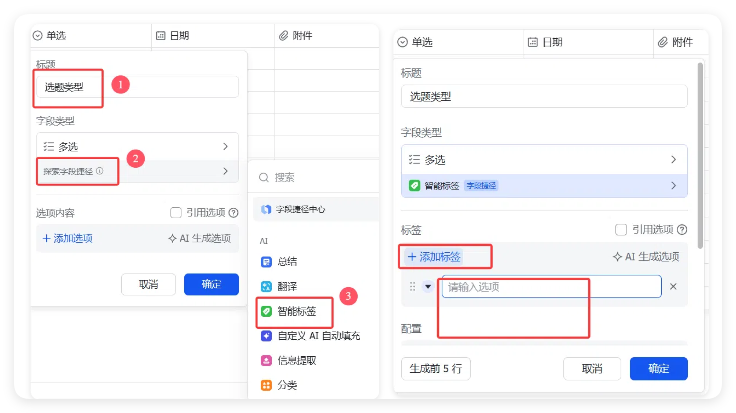Click the 单选 column icon in right panel

(x=402, y=42)
